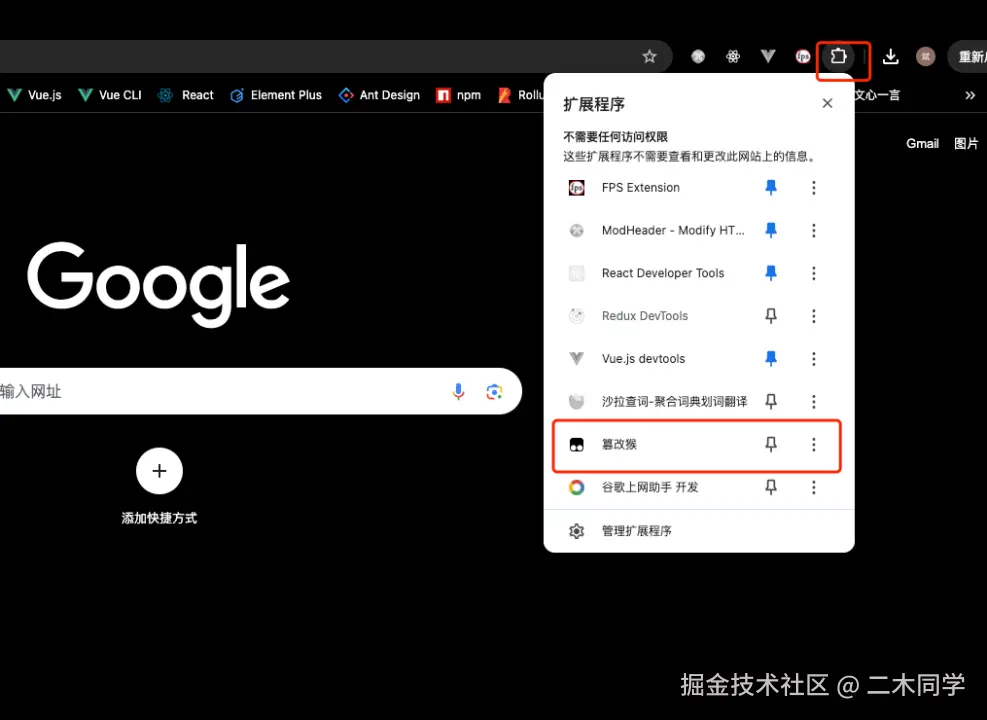
Task: Select 谷歌上网助手 开发 in the list
Action: 655,487
